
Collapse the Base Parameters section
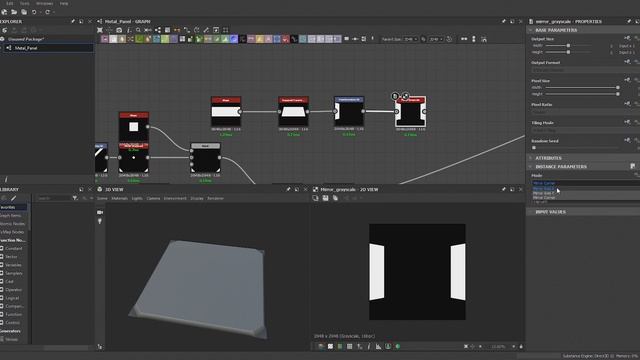click(530, 30)
